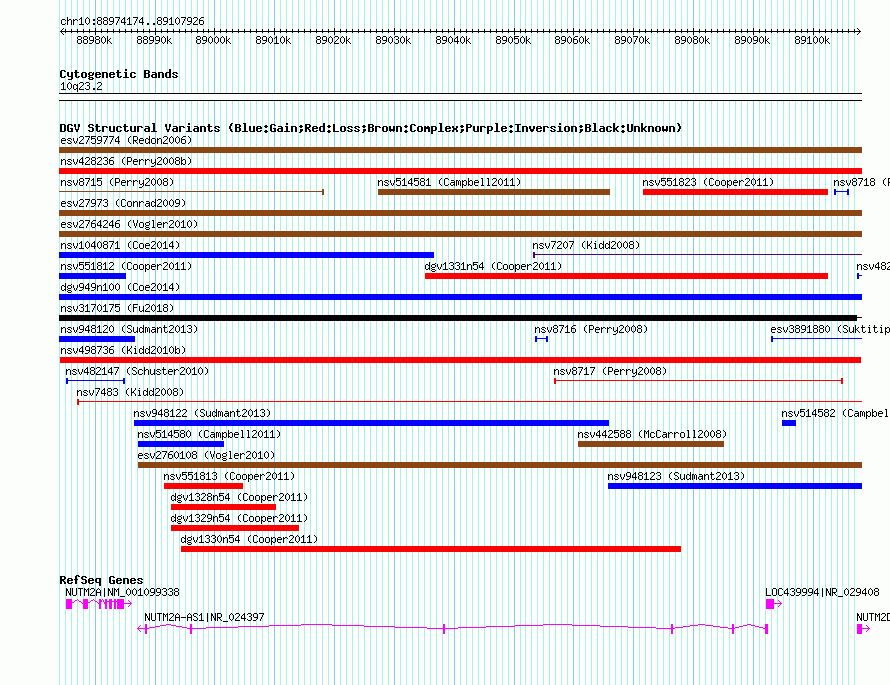The image size is (890, 685).
Task: Click the esv27973 (Conrad2009) brown bar
Action: (460, 213)
